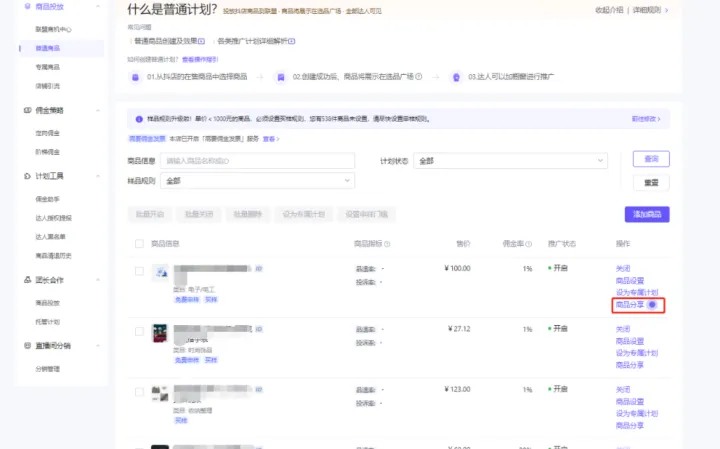The image size is (720, 449).
Task: Open 托管计划 in the sidebar
Action: tap(48, 322)
